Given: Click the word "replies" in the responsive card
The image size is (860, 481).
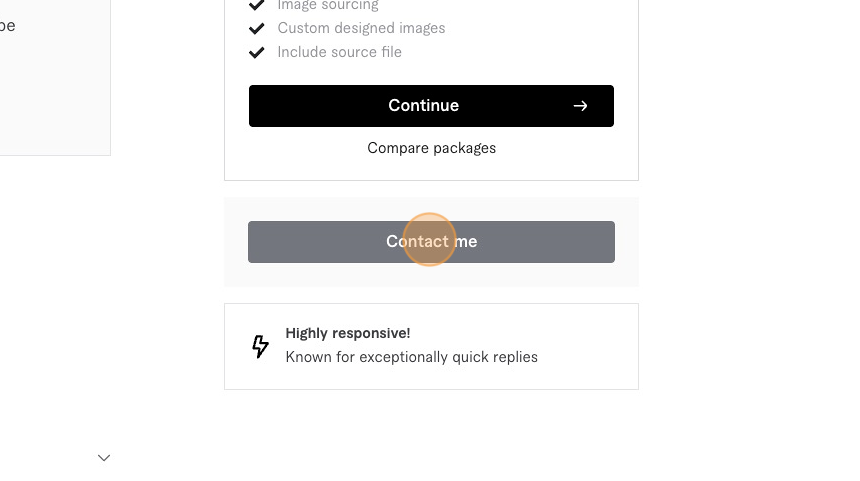Looking at the screenshot, I should pyautogui.click(x=515, y=358).
